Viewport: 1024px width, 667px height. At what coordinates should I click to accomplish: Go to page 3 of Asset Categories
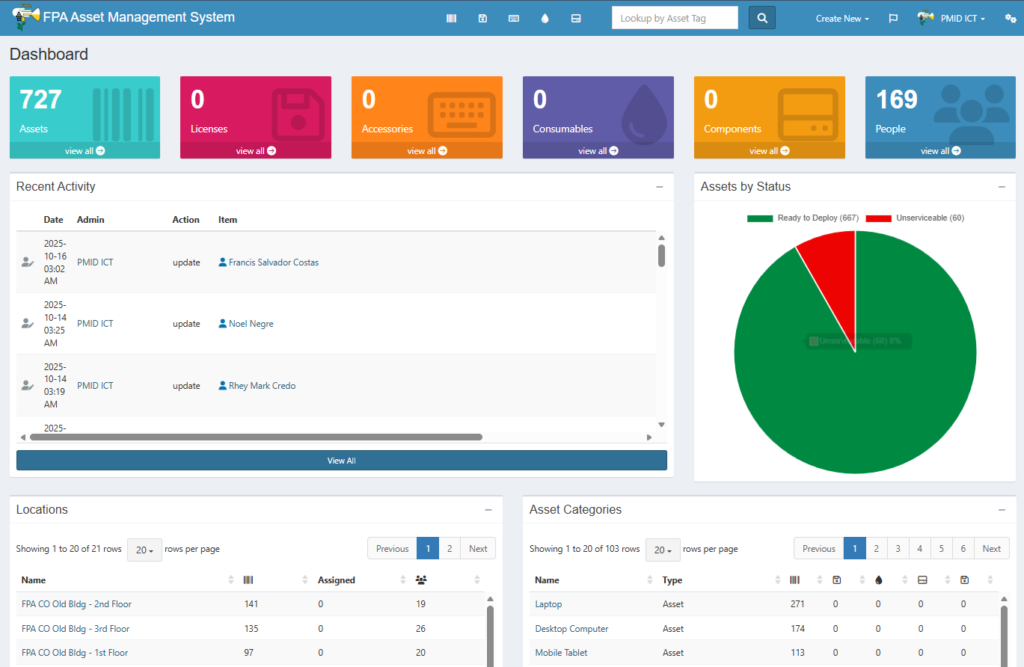coord(898,548)
